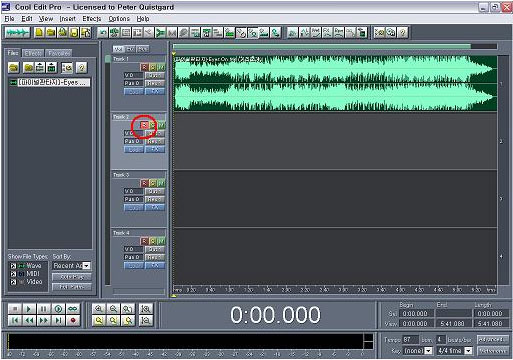Click Zoom Out Full icon
This screenshot has height=360, width=513.
pyautogui.click(x=128, y=309)
